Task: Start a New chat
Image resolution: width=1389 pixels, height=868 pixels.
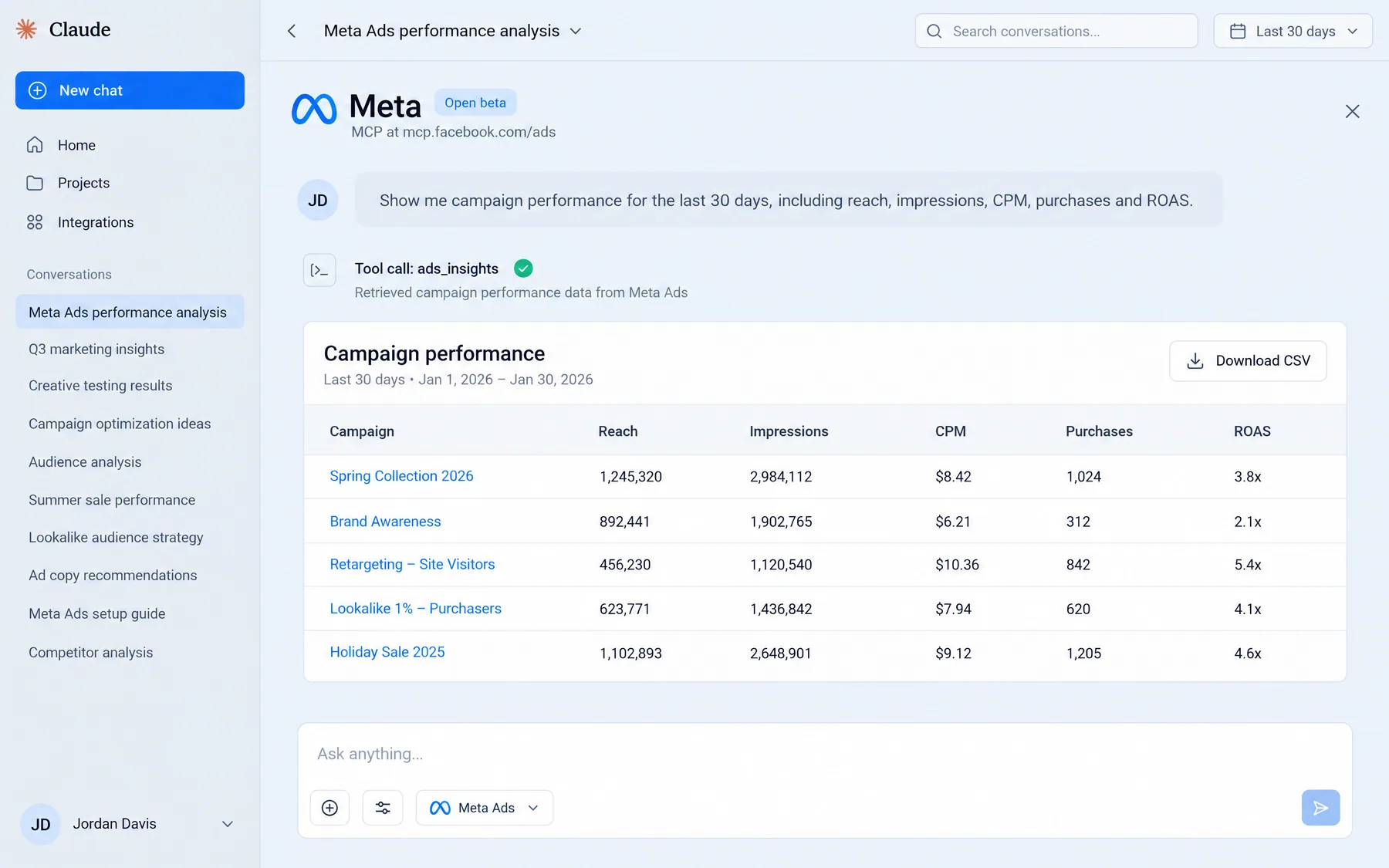Action: tap(130, 90)
